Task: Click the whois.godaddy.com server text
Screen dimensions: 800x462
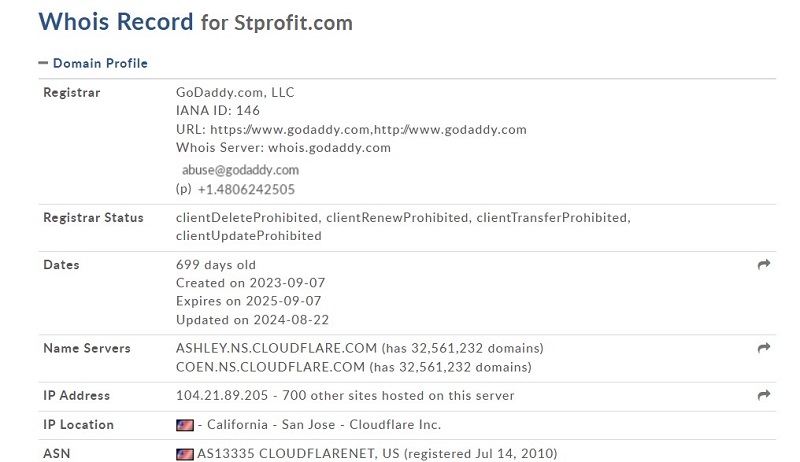Action: (x=329, y=148)
